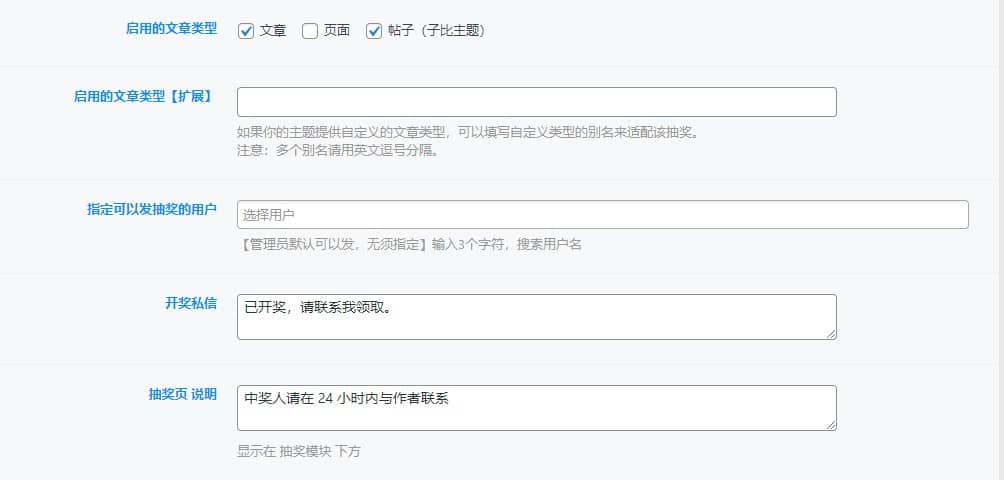Screen dimensions: 1004x480
Task: Click the 显示在 抽奖模块 下方 hint text
Action: point(299,451)
